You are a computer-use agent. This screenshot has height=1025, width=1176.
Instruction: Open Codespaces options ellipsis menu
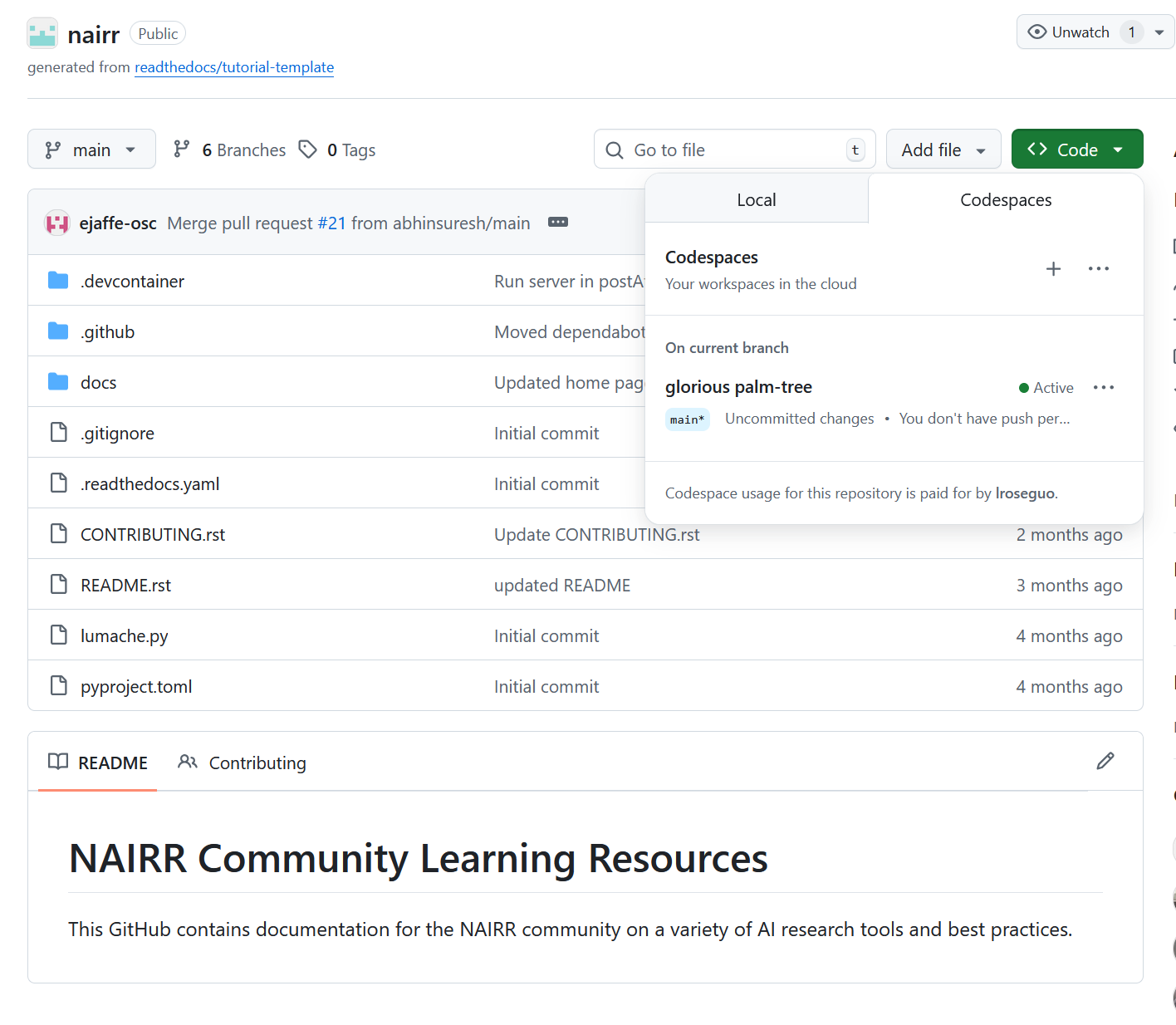pos(1099,268)
